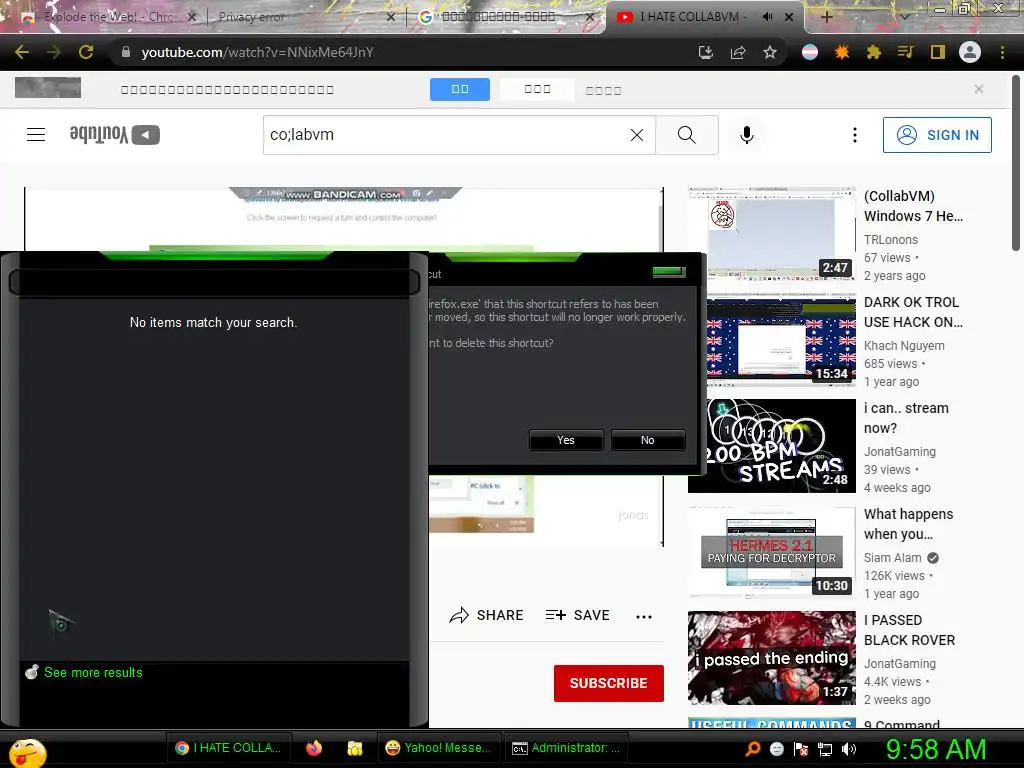The height and width of the screenshot is (768, 1024).
Task: Close the Privacy error tab
Action: [x=391, y=17]
